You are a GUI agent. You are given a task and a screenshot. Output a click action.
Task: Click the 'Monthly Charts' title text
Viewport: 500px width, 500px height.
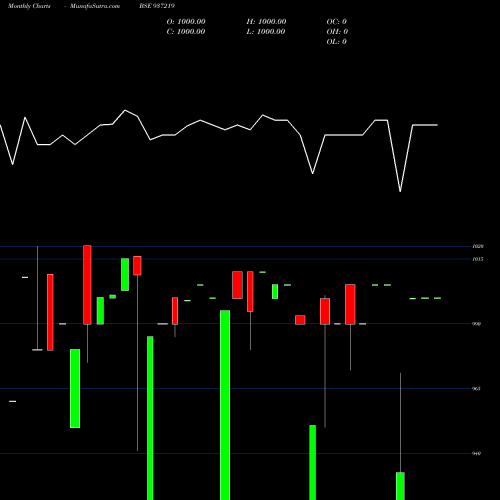coord(29,6)
